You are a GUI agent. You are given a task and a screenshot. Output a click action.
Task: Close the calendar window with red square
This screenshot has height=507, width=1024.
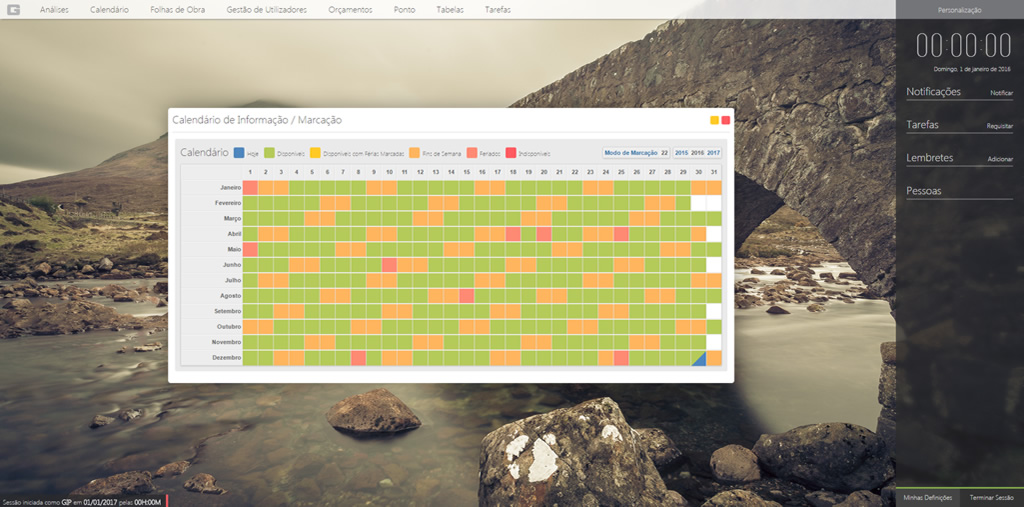(725, 120)
